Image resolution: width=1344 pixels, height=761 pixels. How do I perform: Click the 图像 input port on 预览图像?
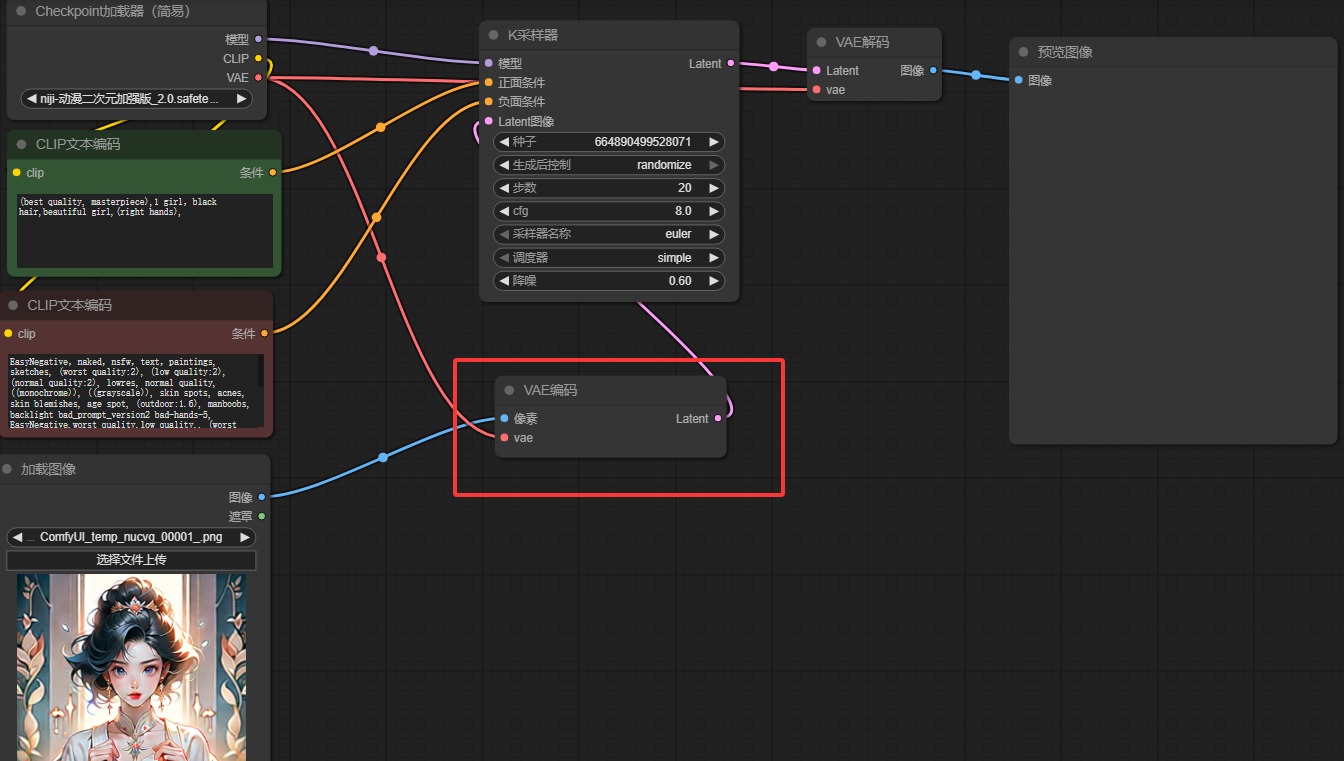1019,80
